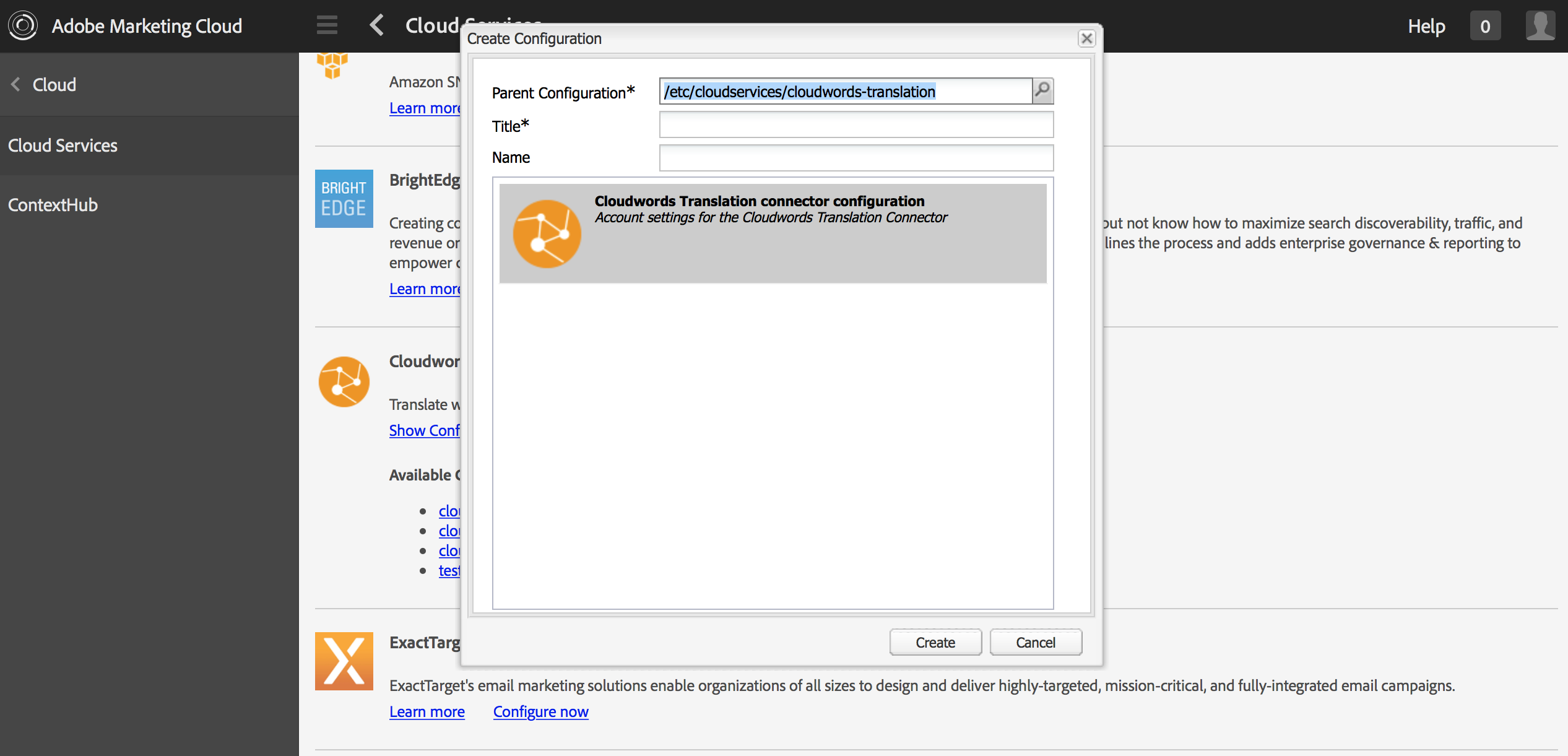Close the Create Configuration dialog

pyautogui.click(x=1086, y=38)
